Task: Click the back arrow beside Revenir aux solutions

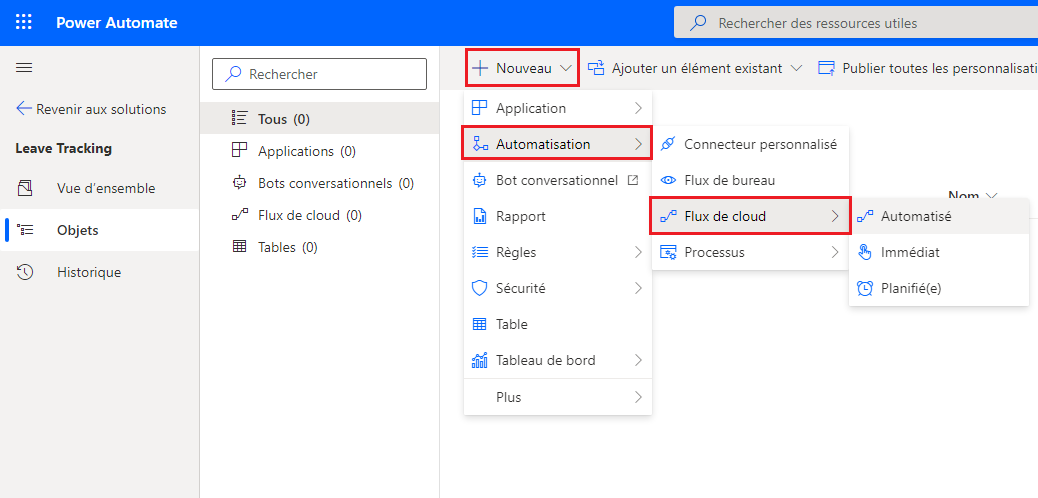Action: pos(24,109)
